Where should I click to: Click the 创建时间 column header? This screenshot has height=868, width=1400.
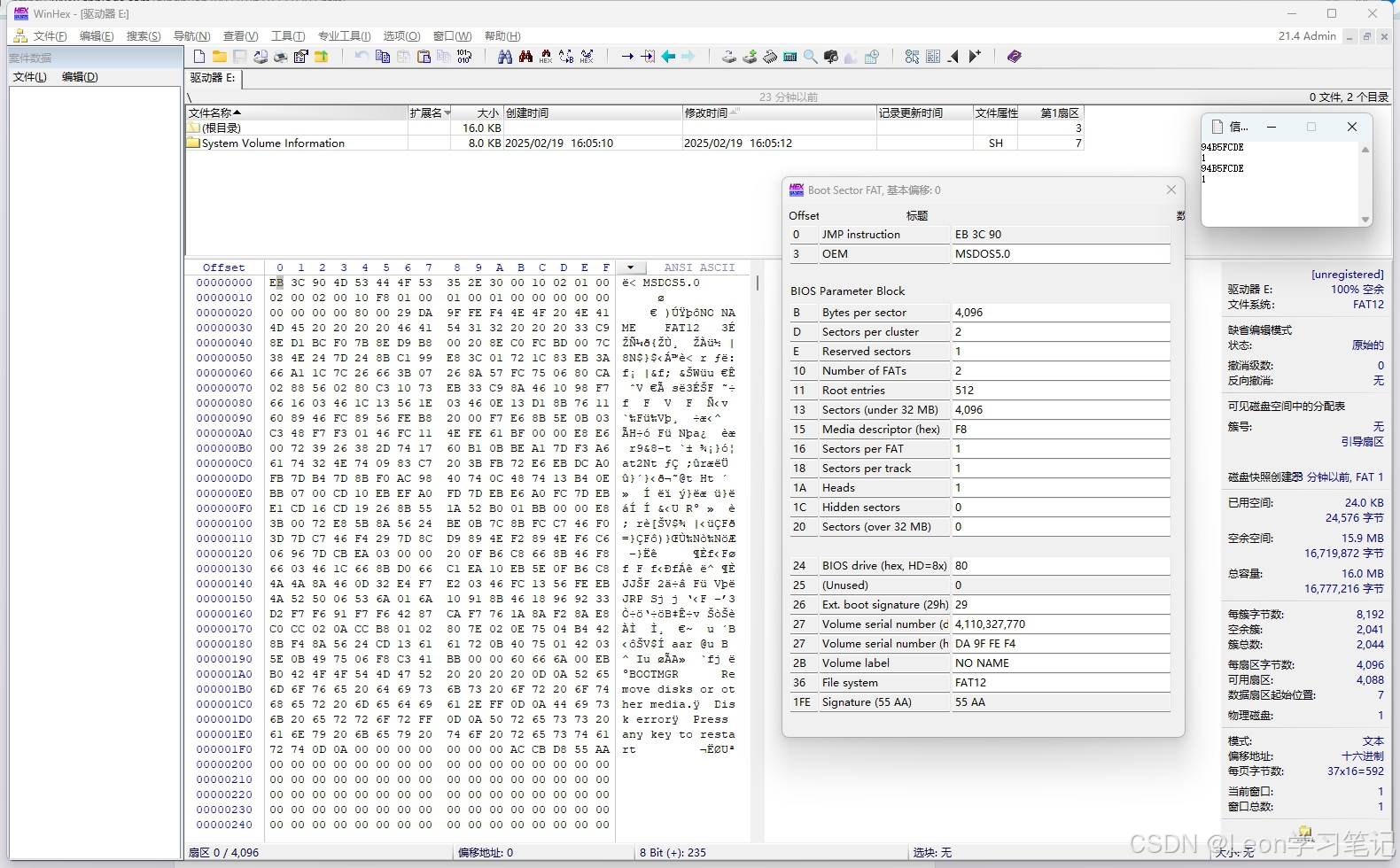[x=593, y=113]
